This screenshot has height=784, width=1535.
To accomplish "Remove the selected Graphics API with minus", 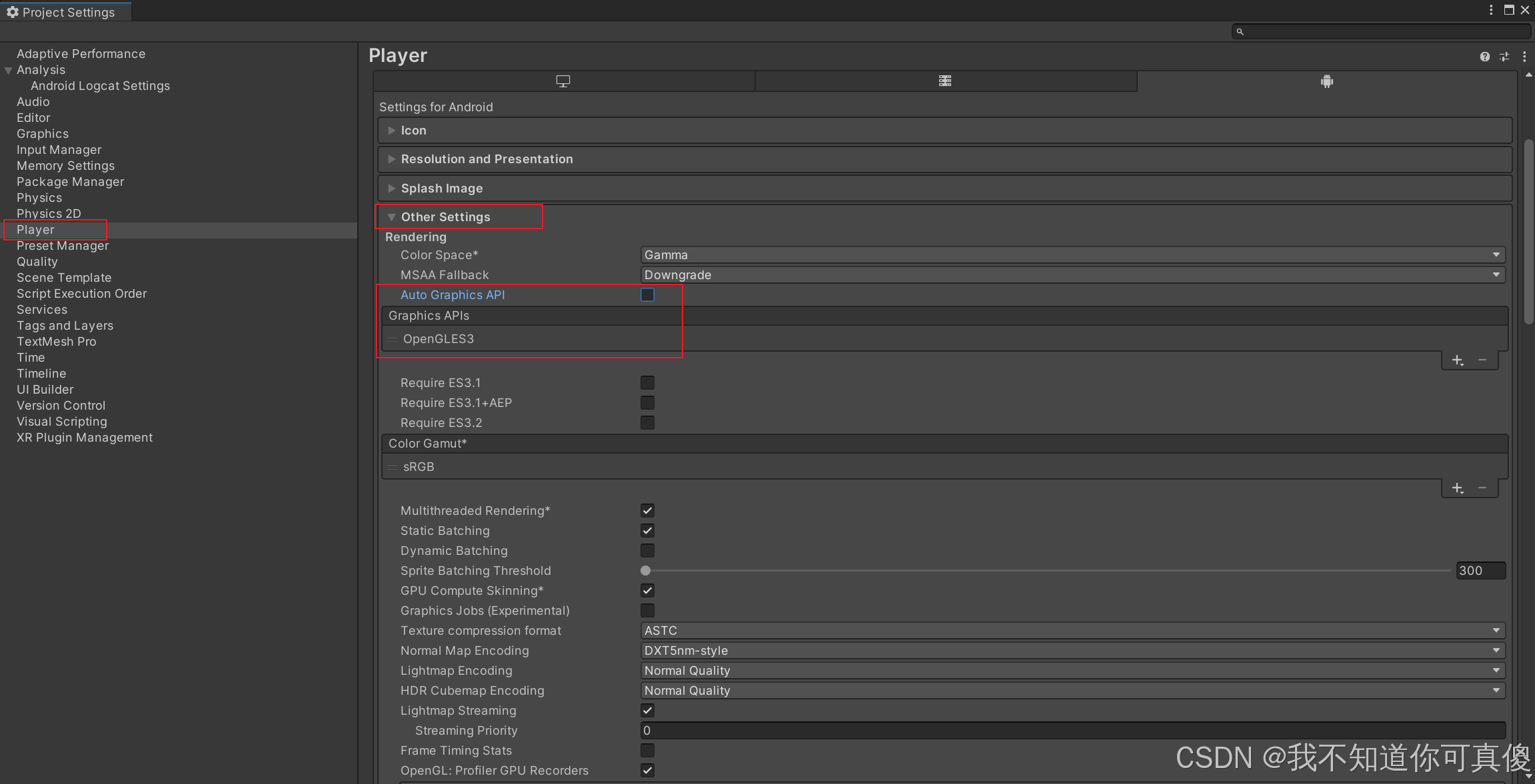I will tap(1482, 360).
